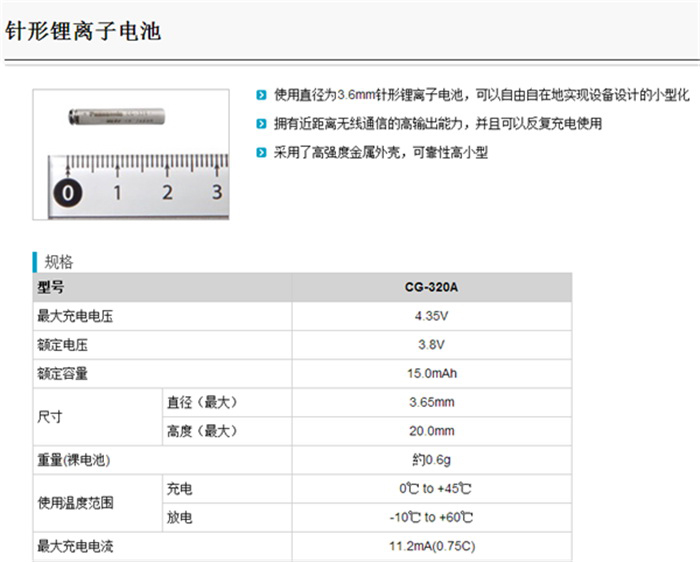Click the arrow bullet beside the wireless communication line
The image size is (700, 562).
point(261,124)
